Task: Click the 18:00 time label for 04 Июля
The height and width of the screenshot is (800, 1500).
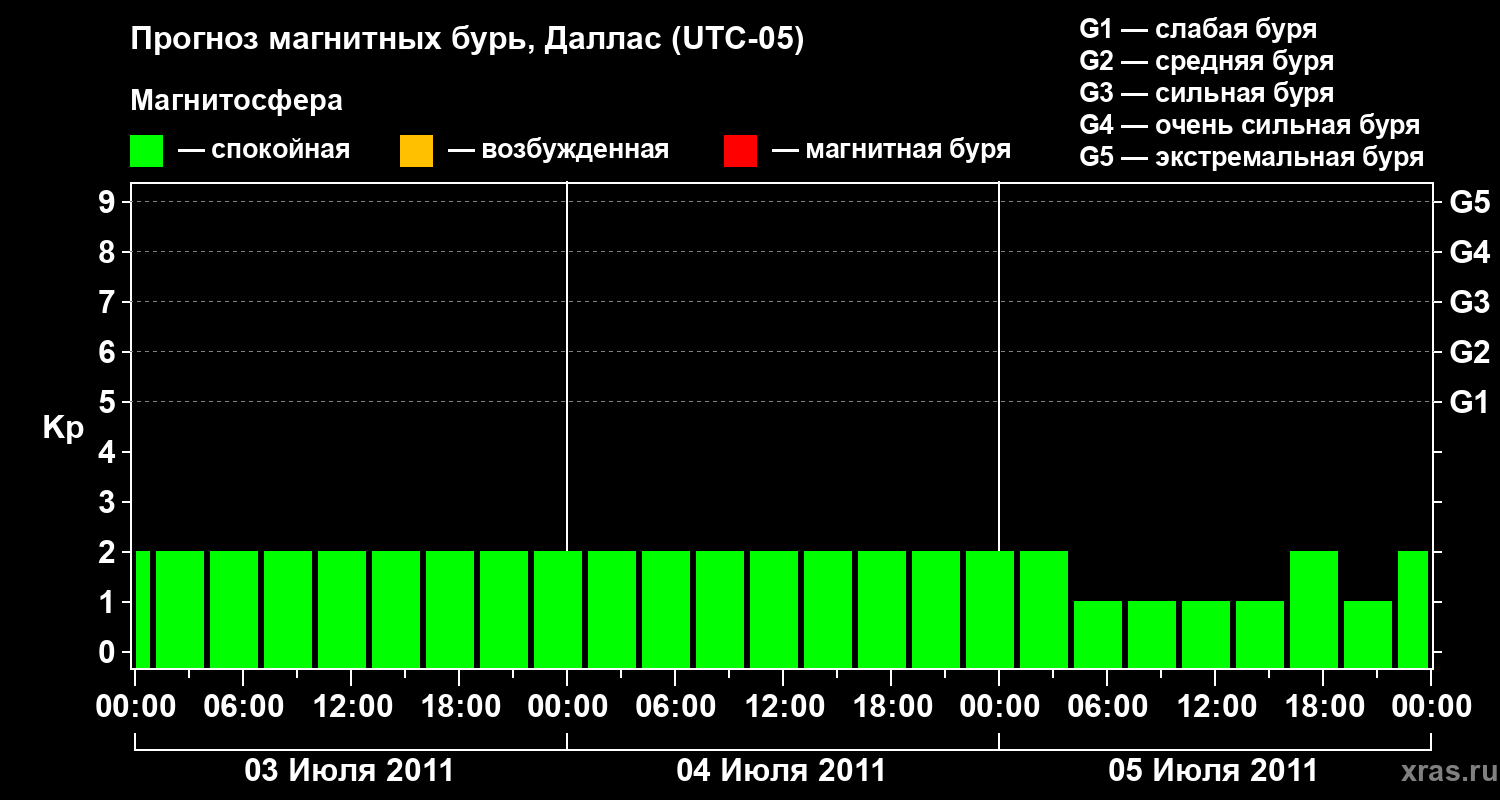Action: click(891, 707)
